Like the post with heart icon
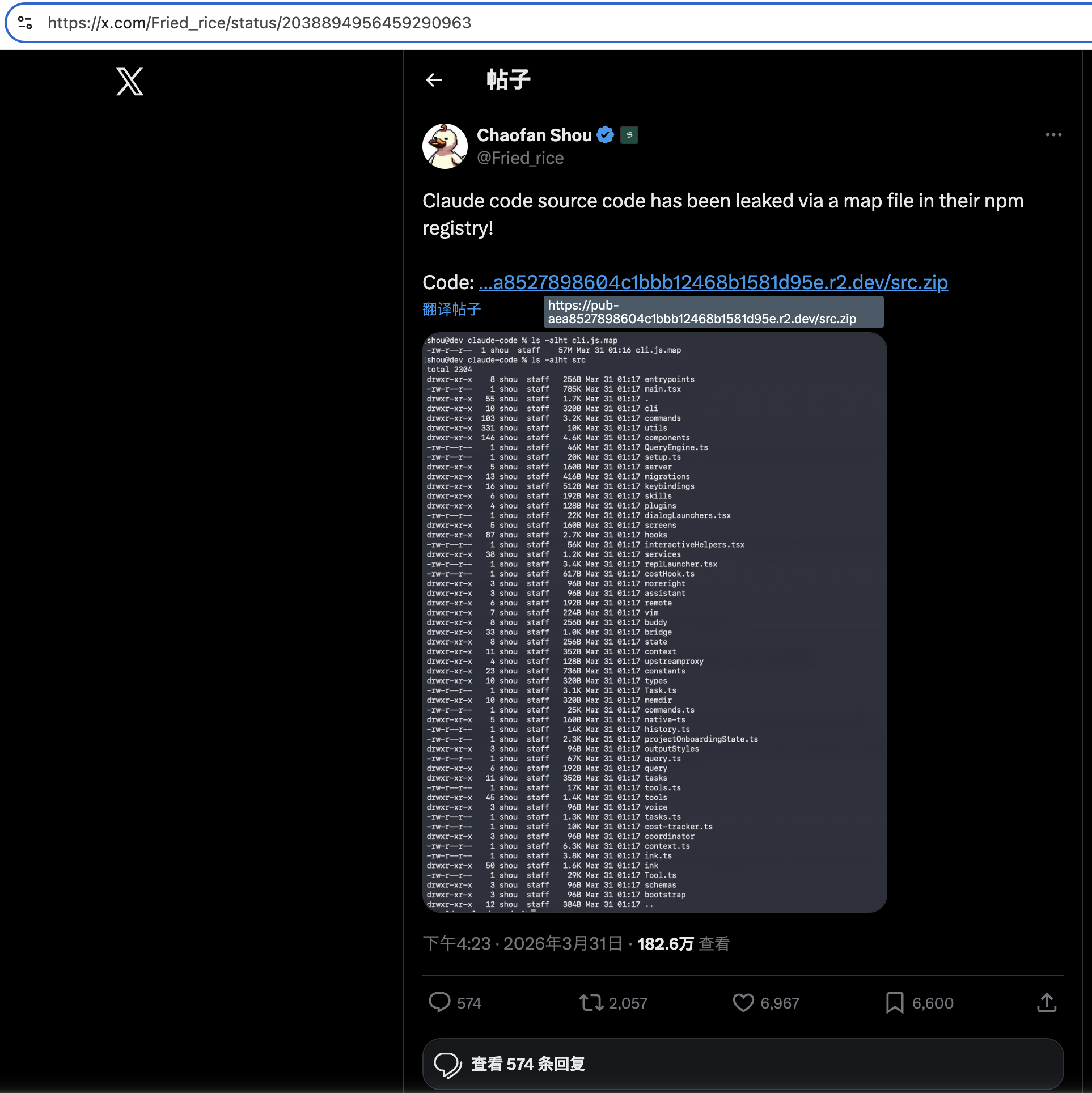The width and height of the screenshot is (1092, 1093). tap(743, 1002)
